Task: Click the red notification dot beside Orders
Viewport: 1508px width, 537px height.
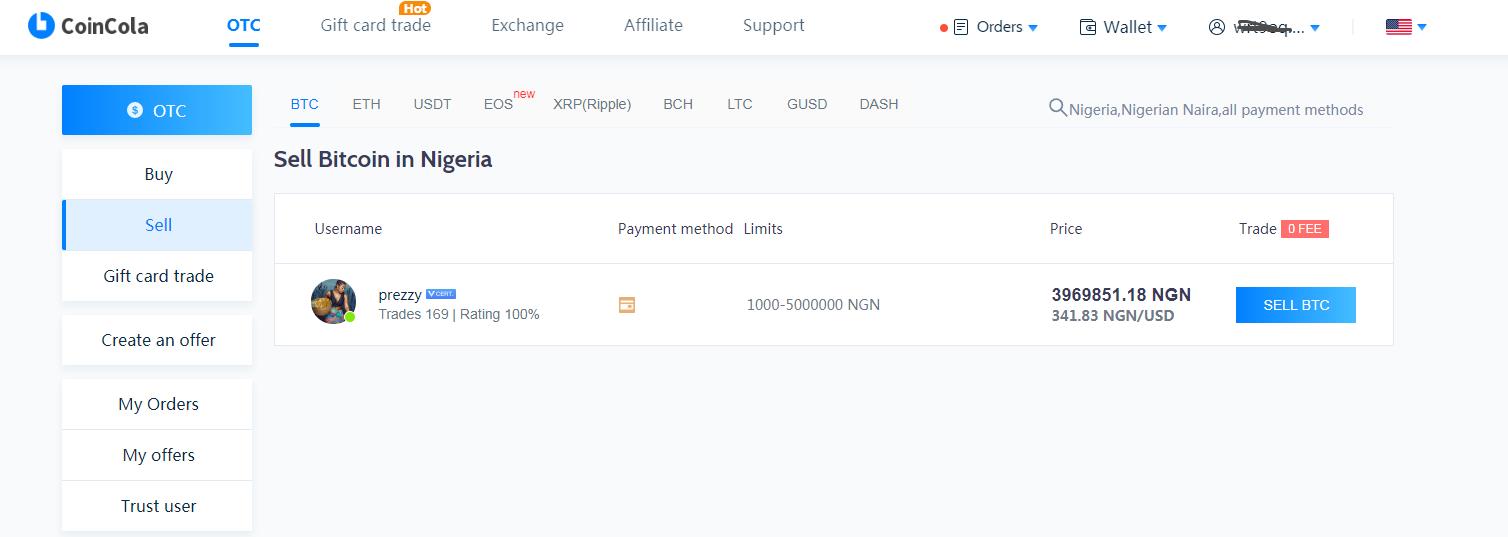Action: pos(944,28)
